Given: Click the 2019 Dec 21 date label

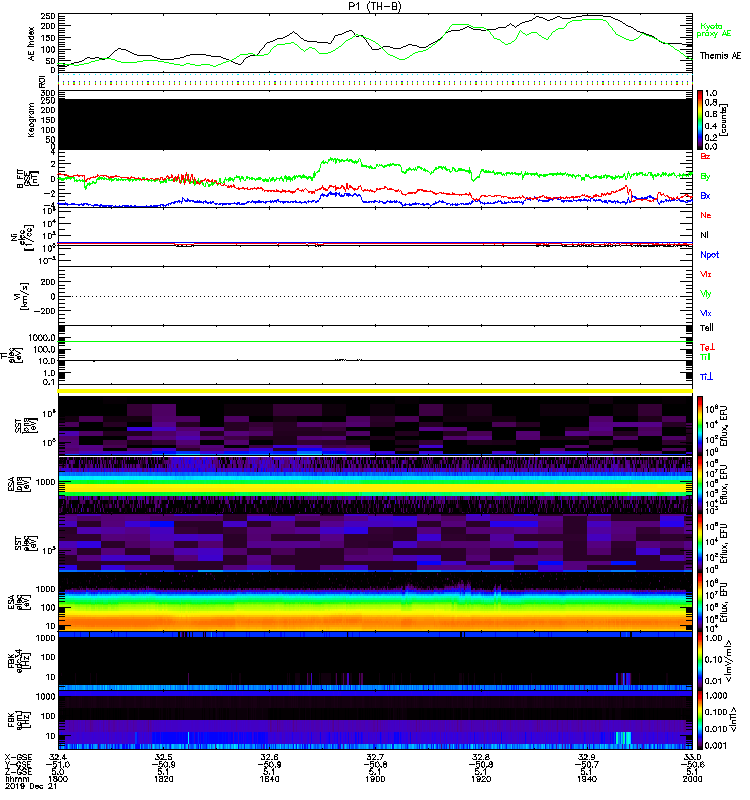Looking at the screenshot, I should (31, 786).
